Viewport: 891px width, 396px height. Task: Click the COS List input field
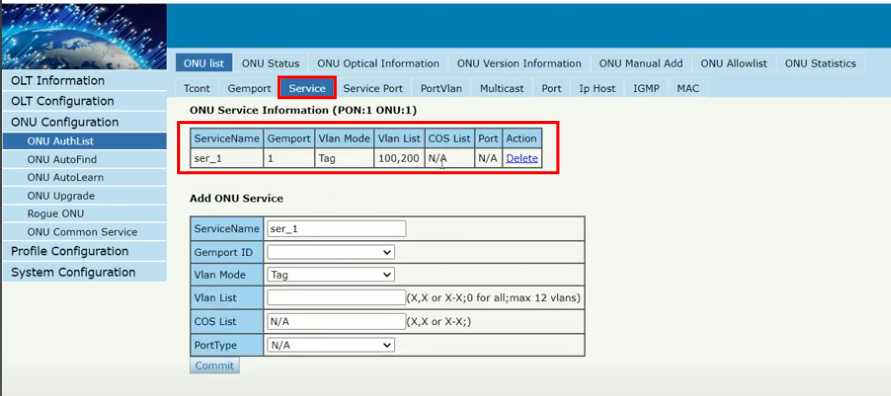(336, 322)
